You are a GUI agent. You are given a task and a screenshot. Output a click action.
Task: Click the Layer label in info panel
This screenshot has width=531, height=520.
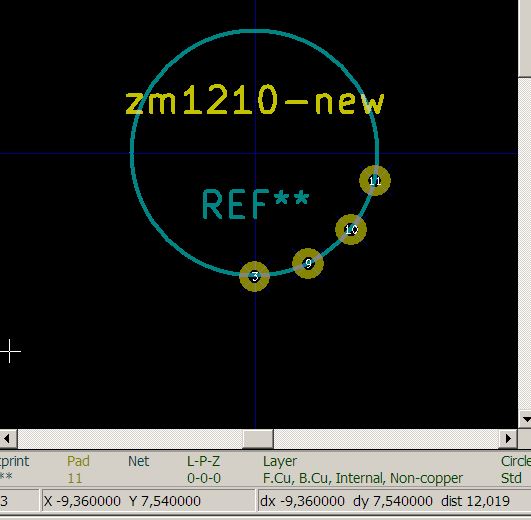[x=280, y=461]
